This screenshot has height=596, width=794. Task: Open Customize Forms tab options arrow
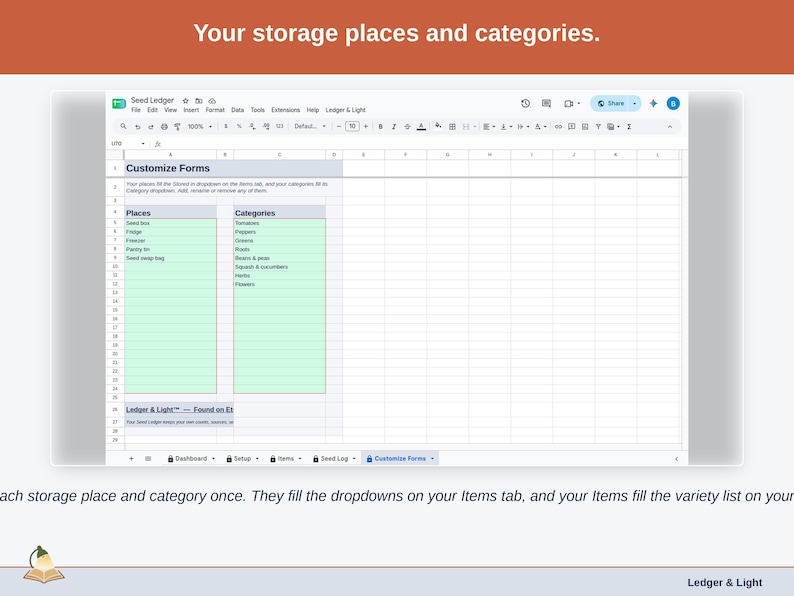tap(432, 458)
